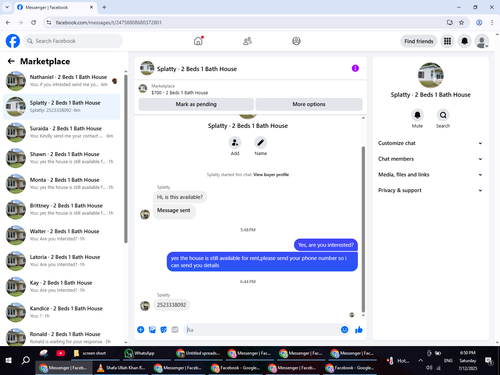Open Windows taskbar search
The image size is (500, 375).
point(26,360)
